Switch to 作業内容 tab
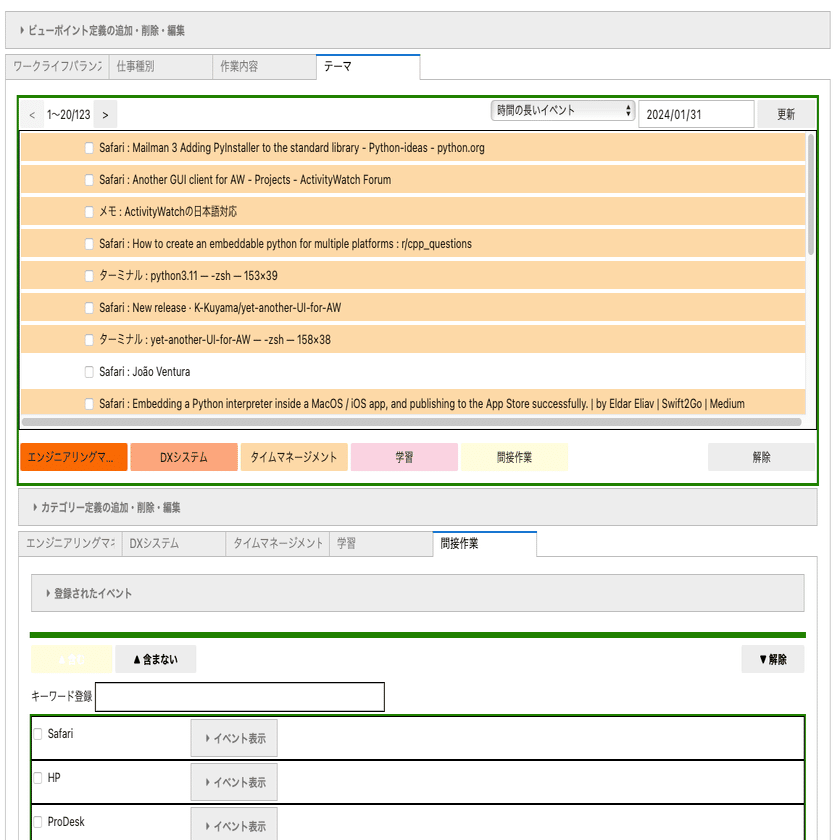Viewport: 840px width, 840px height. (x=264, y=66)
